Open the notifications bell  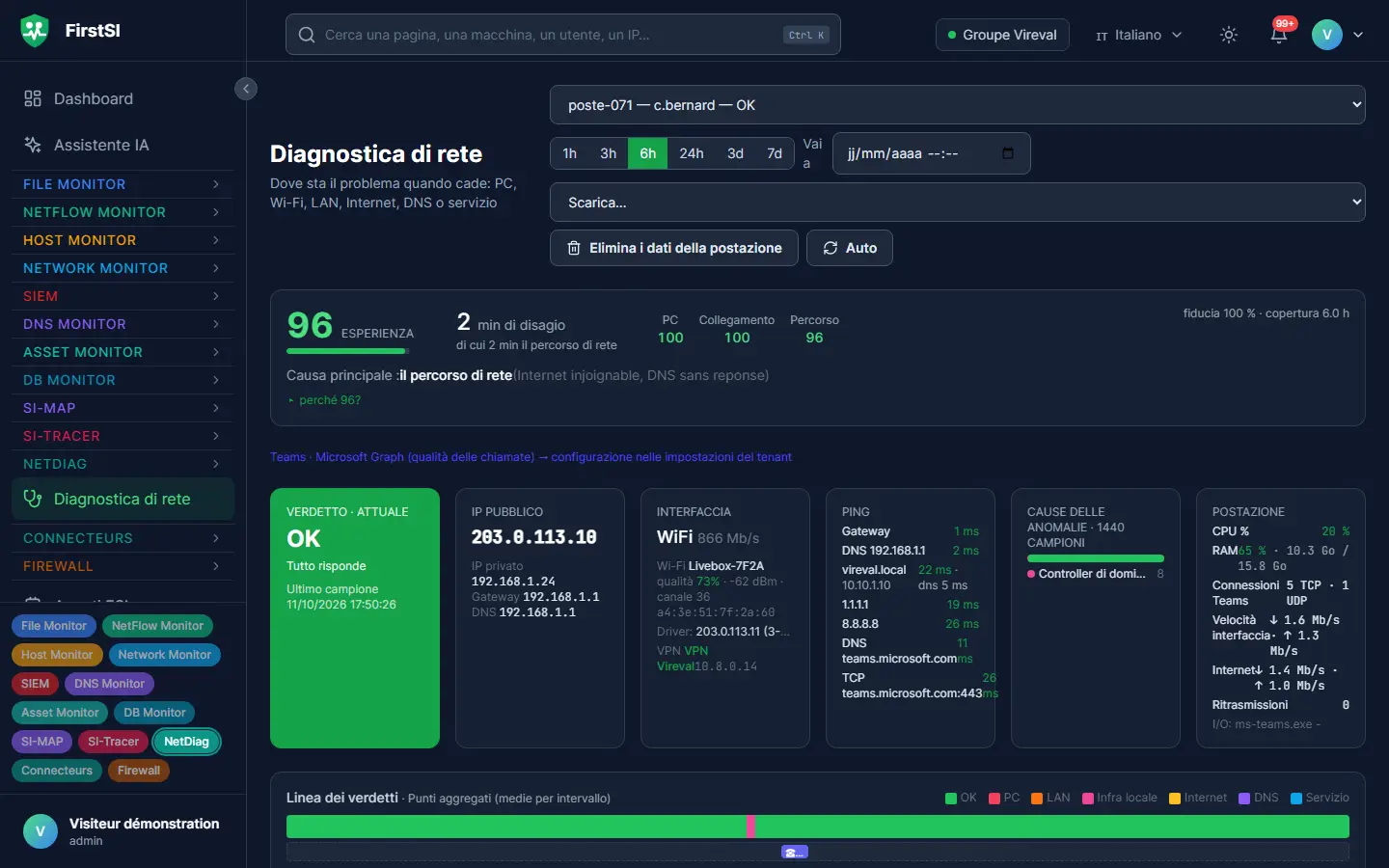1279,35
